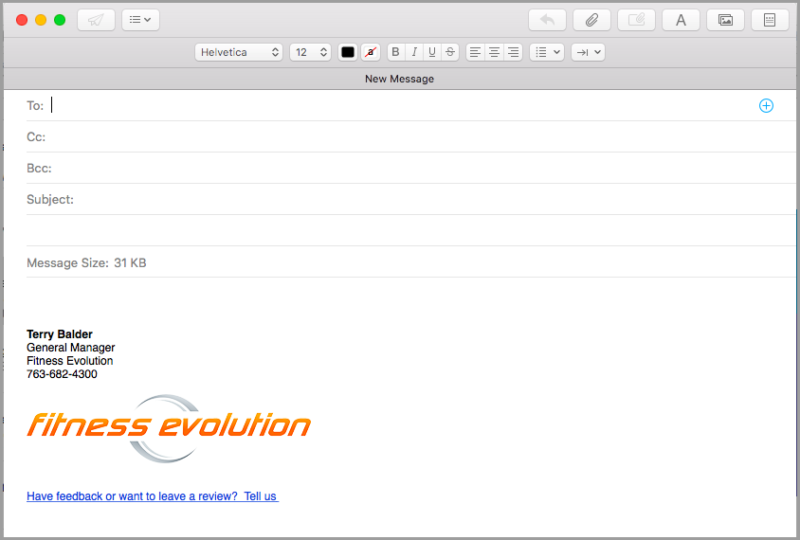Click the Terry Balder signature name

(x=59, y=334)
